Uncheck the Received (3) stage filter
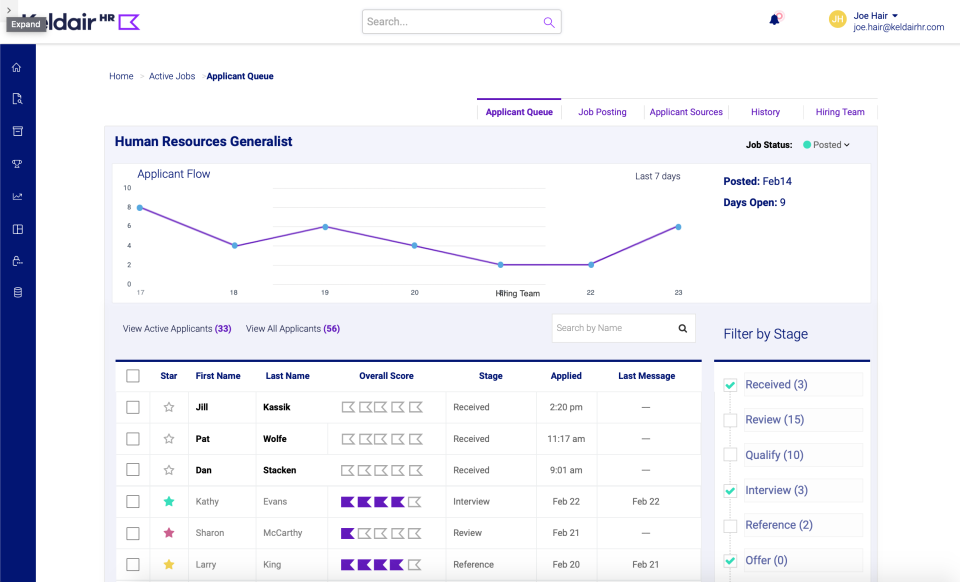 click(730, 384)
